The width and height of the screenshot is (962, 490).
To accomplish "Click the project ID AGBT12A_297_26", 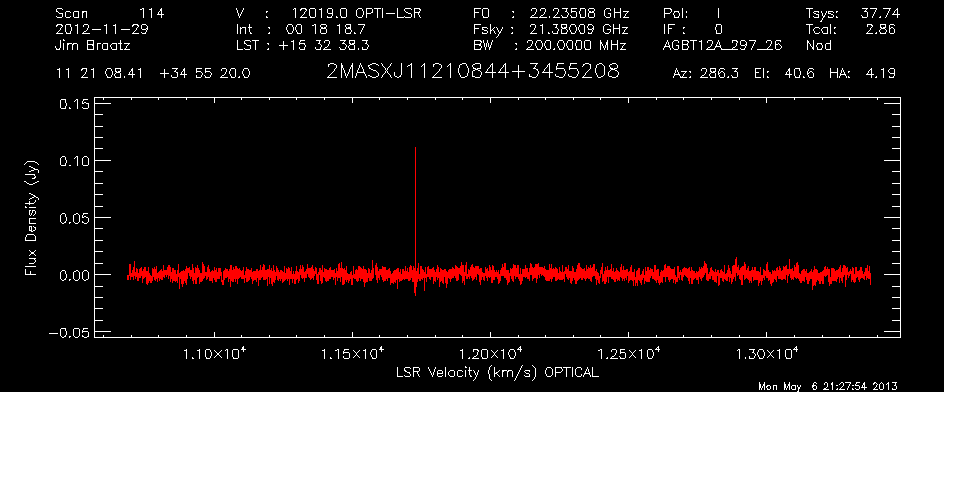I will click(x=723, y=45).
